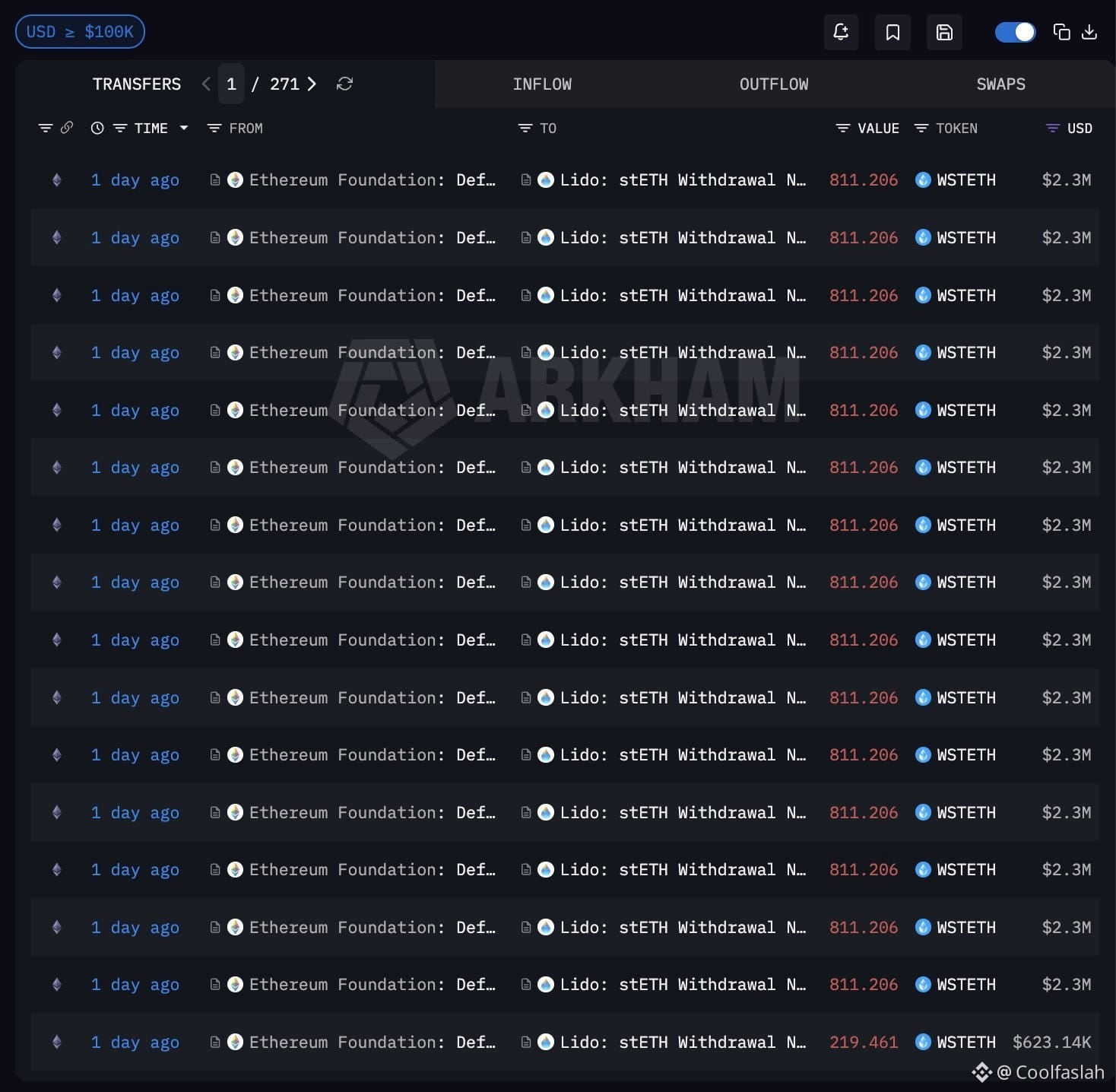The height and width of the screenshot is (1092, 1116).
Task: Open the SWAPS tab
Action: point(1000,84)
